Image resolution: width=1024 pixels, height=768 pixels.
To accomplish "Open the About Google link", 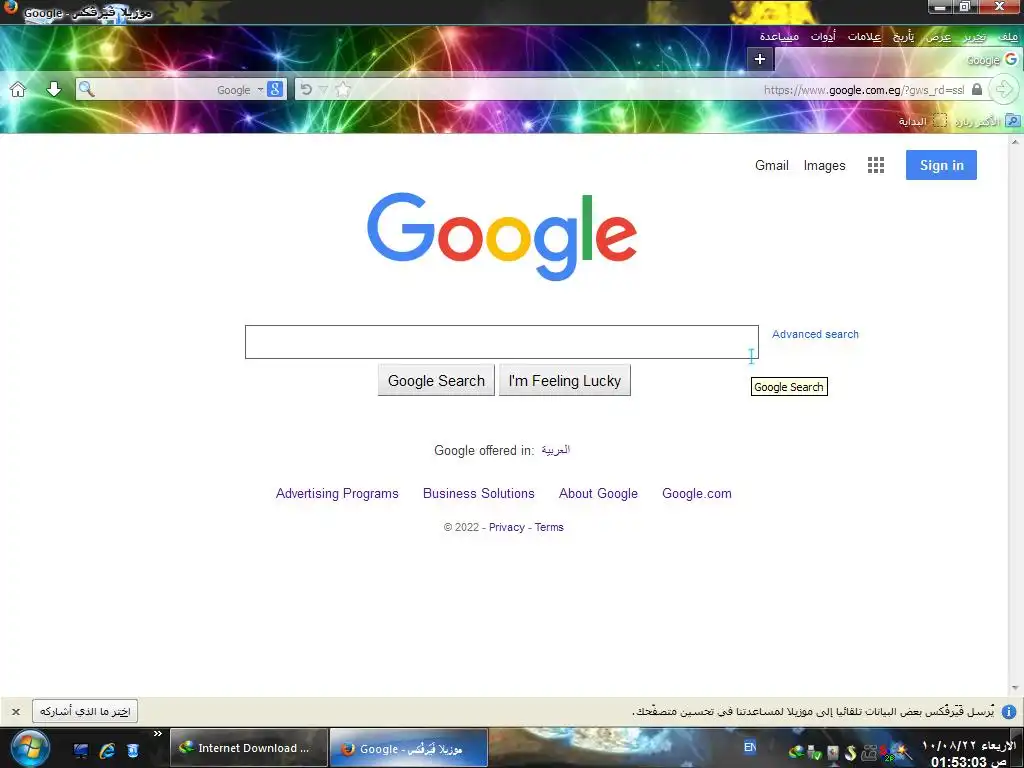I will click(598, 494).
